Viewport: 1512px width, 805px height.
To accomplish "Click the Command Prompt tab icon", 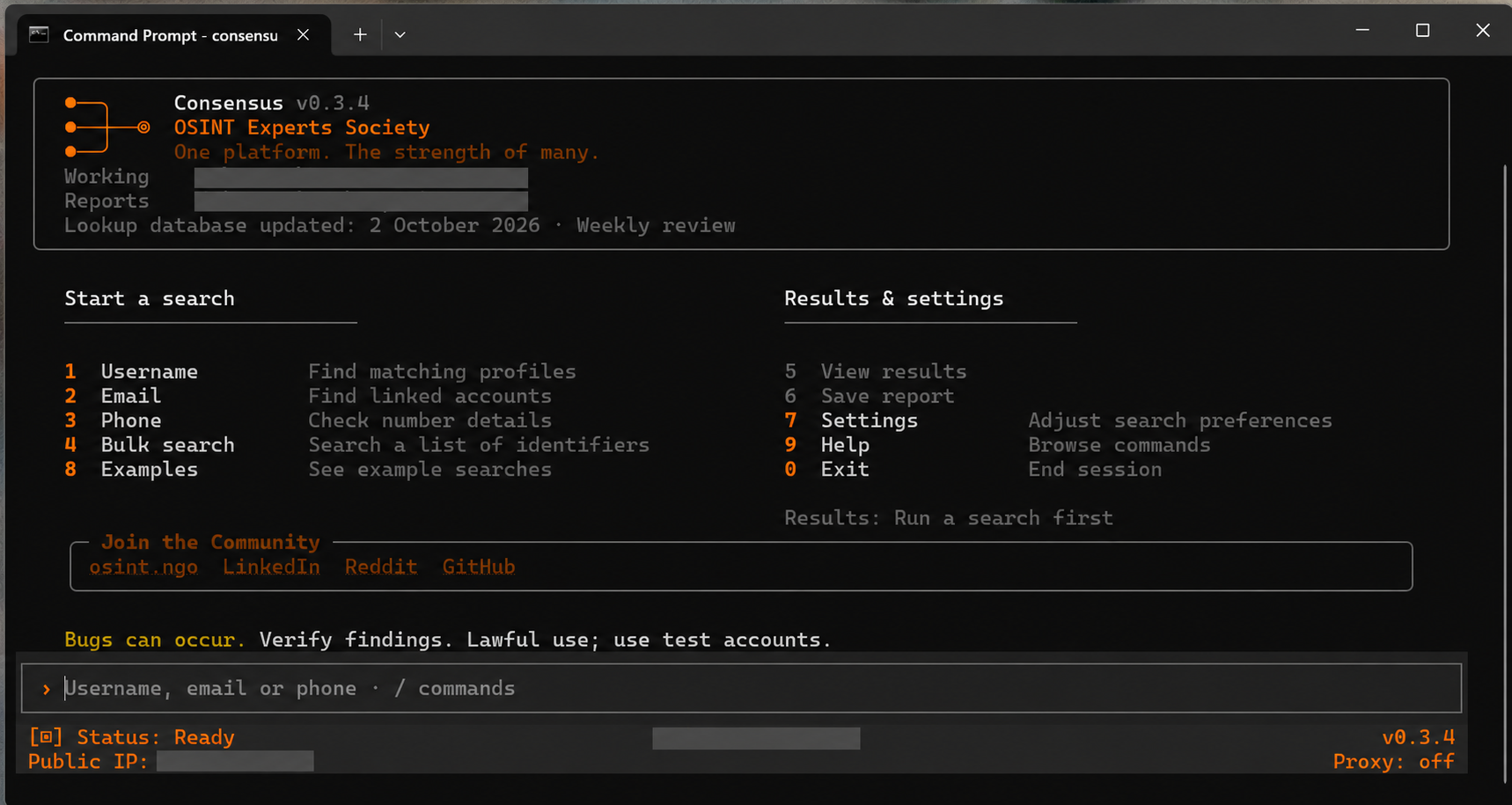I will tap(39, 34).
